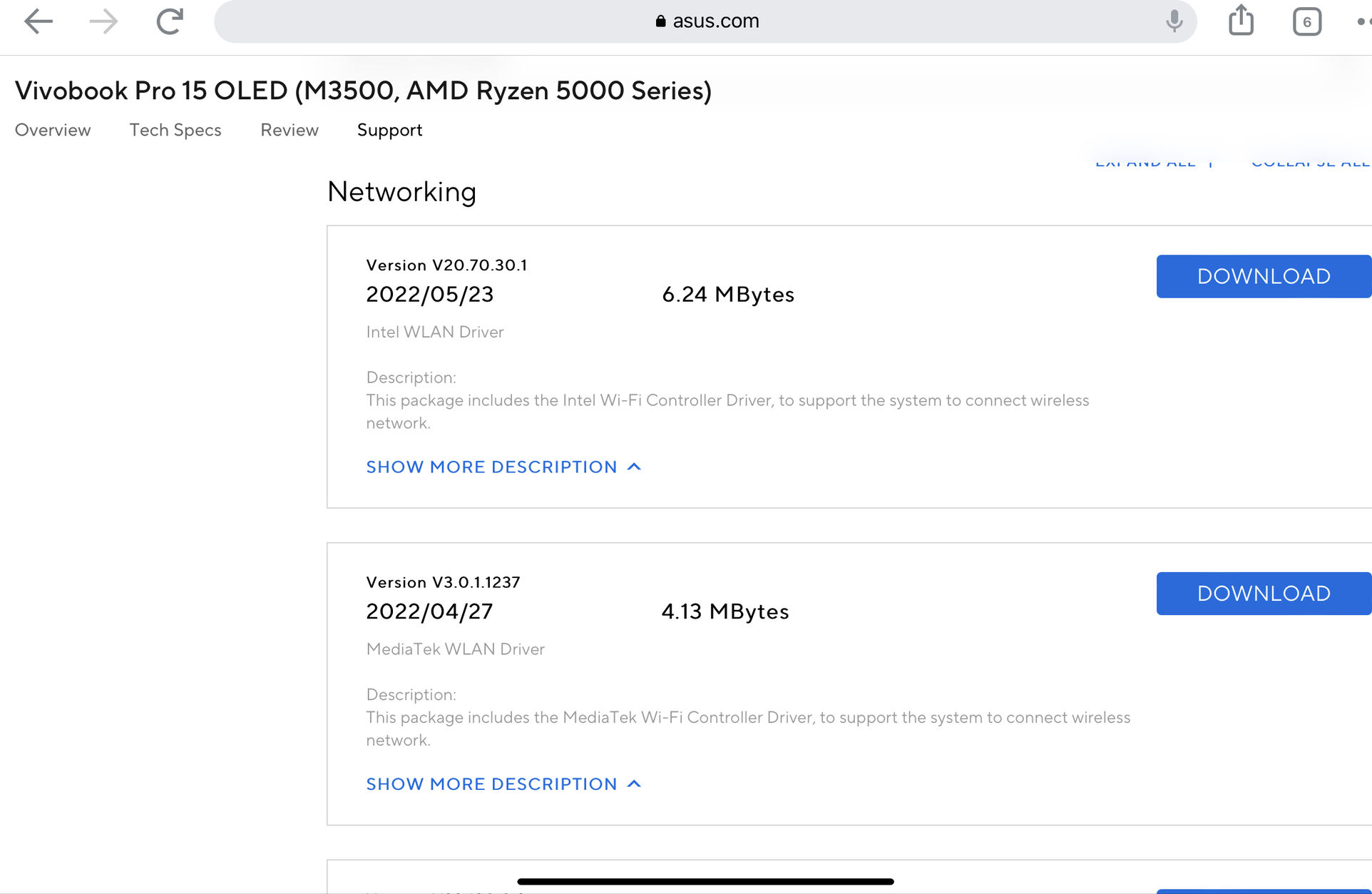This screenshot has width=1372, height=894.
Task: Open the tab switcher showing 6 tabs
Action: pos(1306,21)
